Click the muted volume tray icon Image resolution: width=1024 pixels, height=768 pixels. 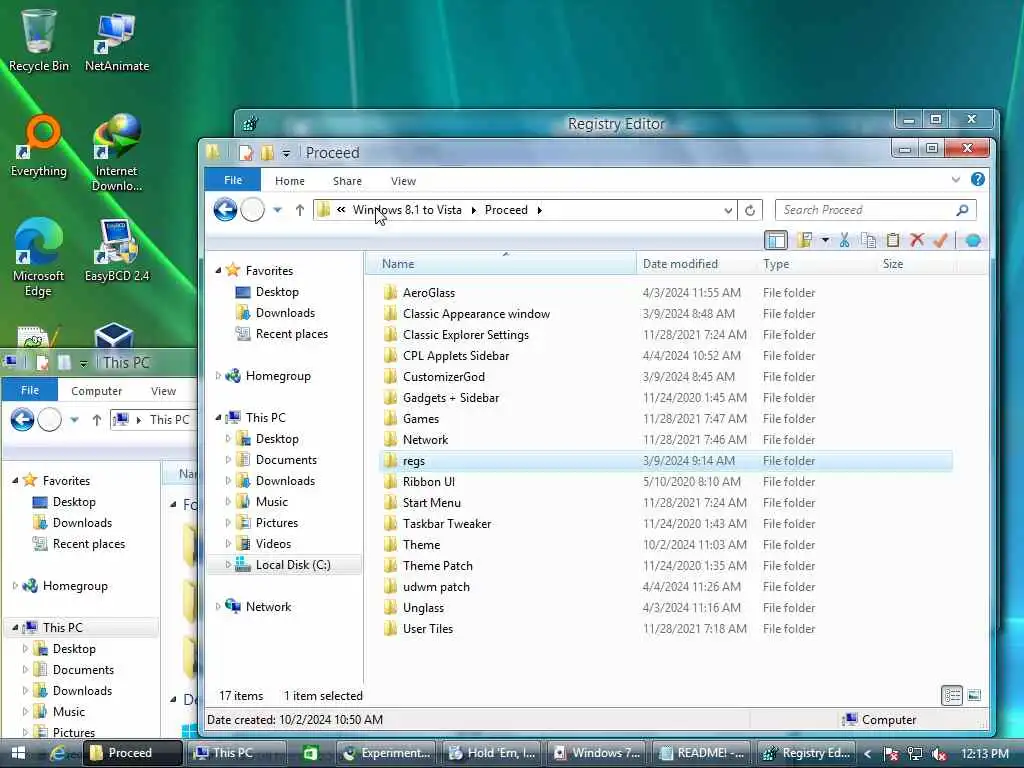pos(939,754)
